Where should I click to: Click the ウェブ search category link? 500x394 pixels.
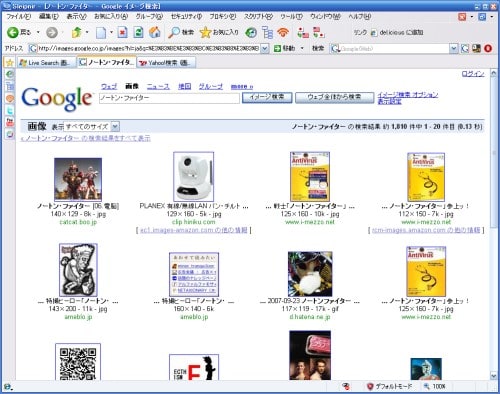pyautogui.click(x=109, y=86)
